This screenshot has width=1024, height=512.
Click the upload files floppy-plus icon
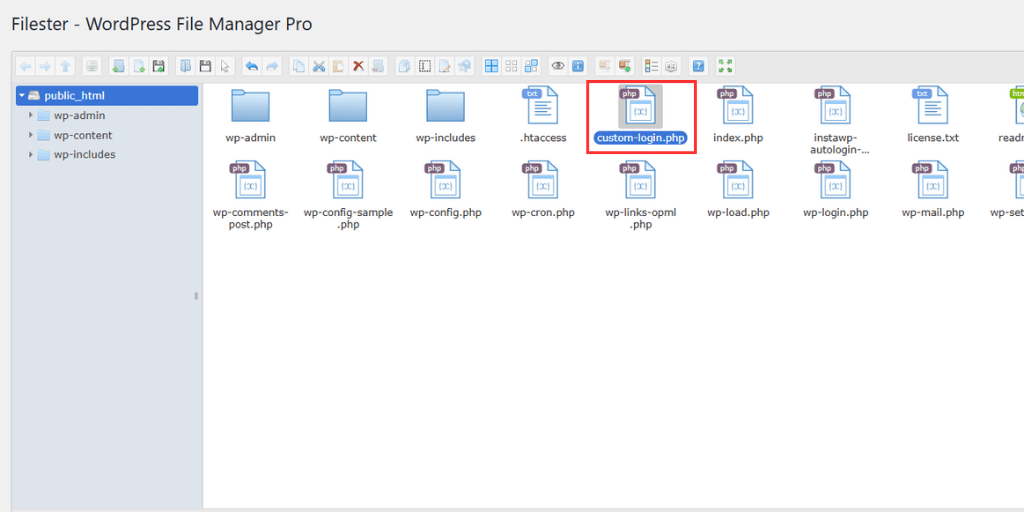158,66
